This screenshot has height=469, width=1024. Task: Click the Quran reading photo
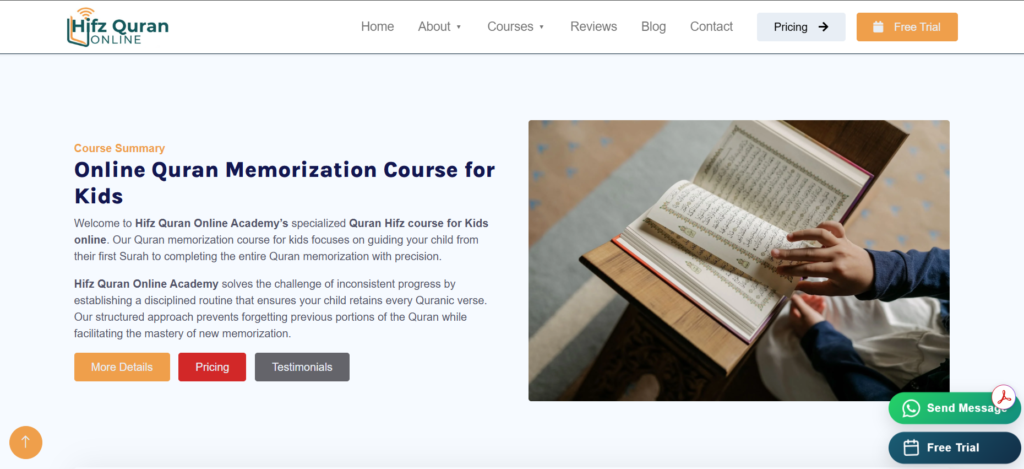click(x=739, y=260)
